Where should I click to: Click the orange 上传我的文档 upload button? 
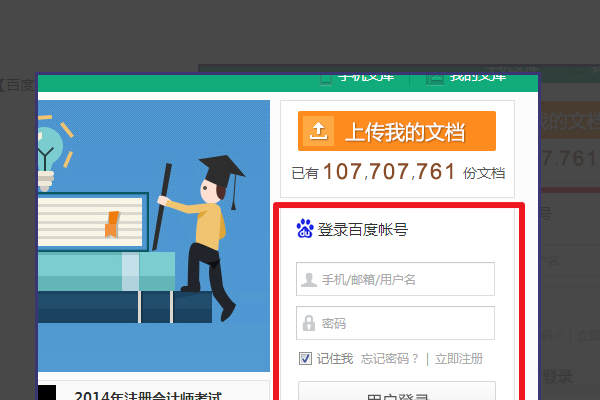(397, 131)
